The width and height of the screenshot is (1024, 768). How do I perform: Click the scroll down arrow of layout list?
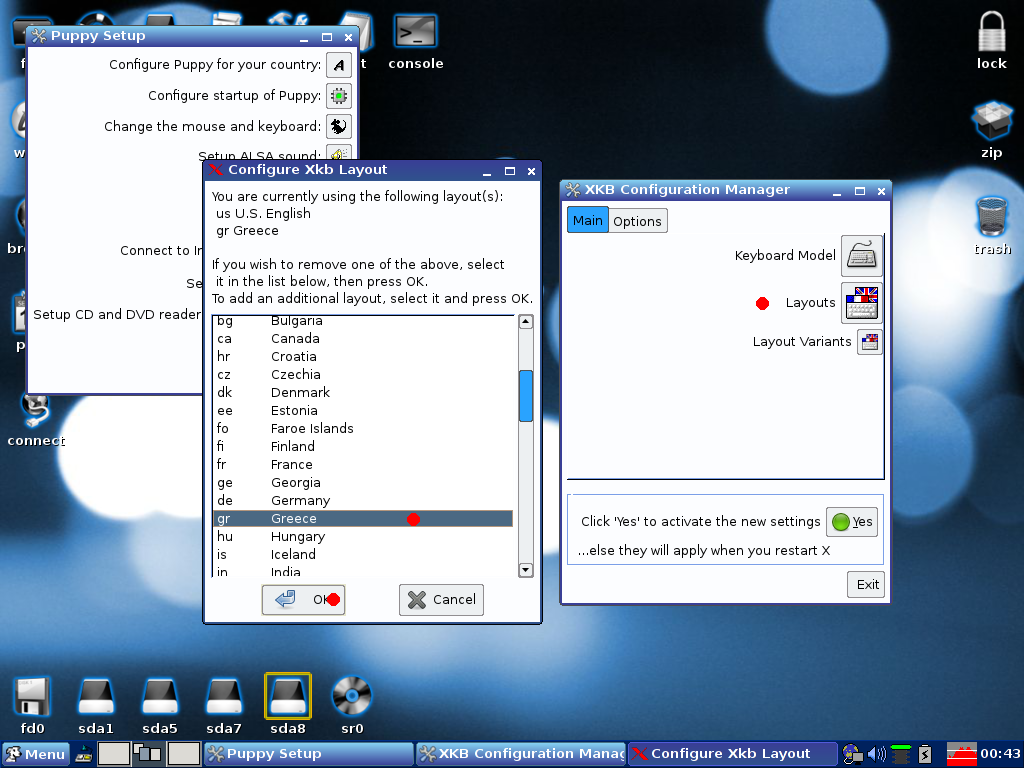[x=526, y=569]
